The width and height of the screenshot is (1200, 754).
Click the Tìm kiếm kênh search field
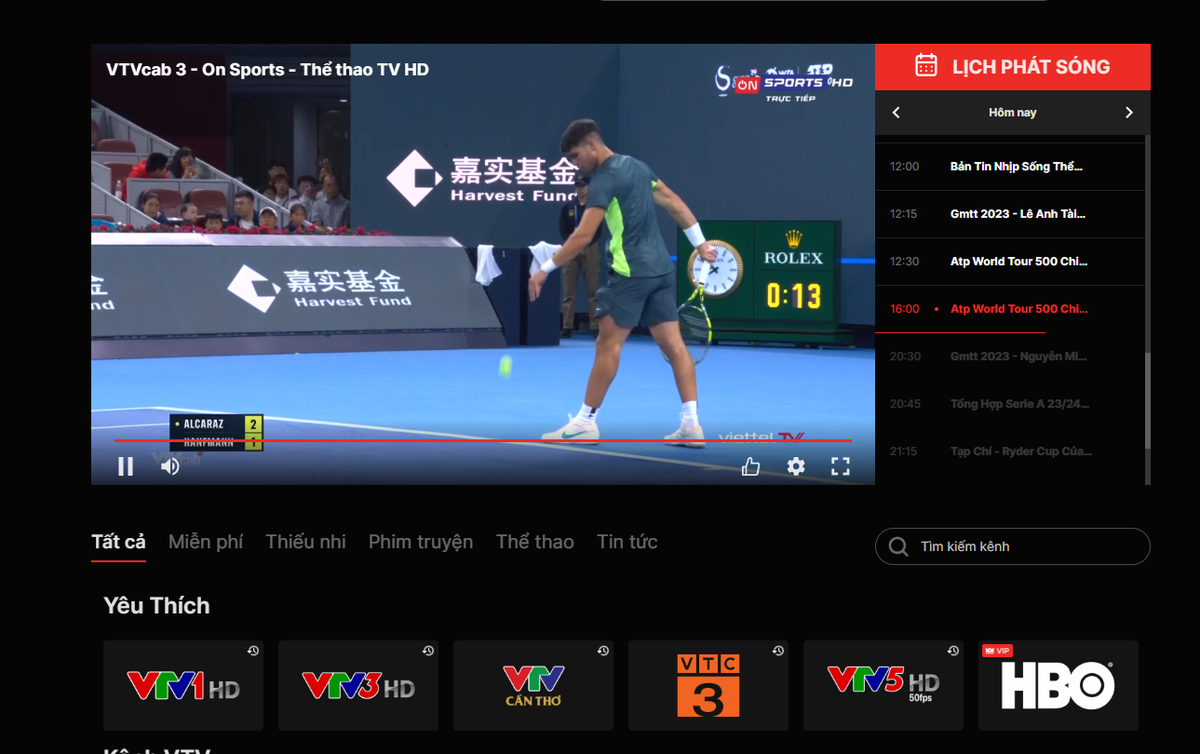click(x=1013, y=547)
